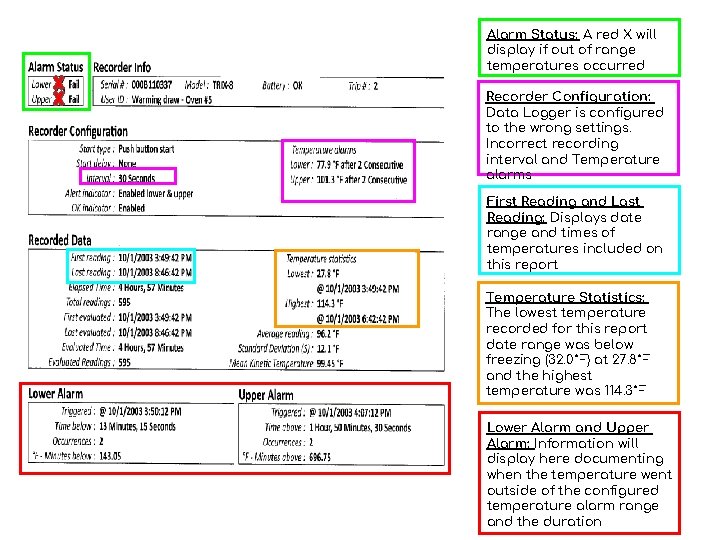The width and height of the screenshot is (720, 540).
Task: Click the underlined 'Recorder Configuration:' note title
Action: (569, 96)
